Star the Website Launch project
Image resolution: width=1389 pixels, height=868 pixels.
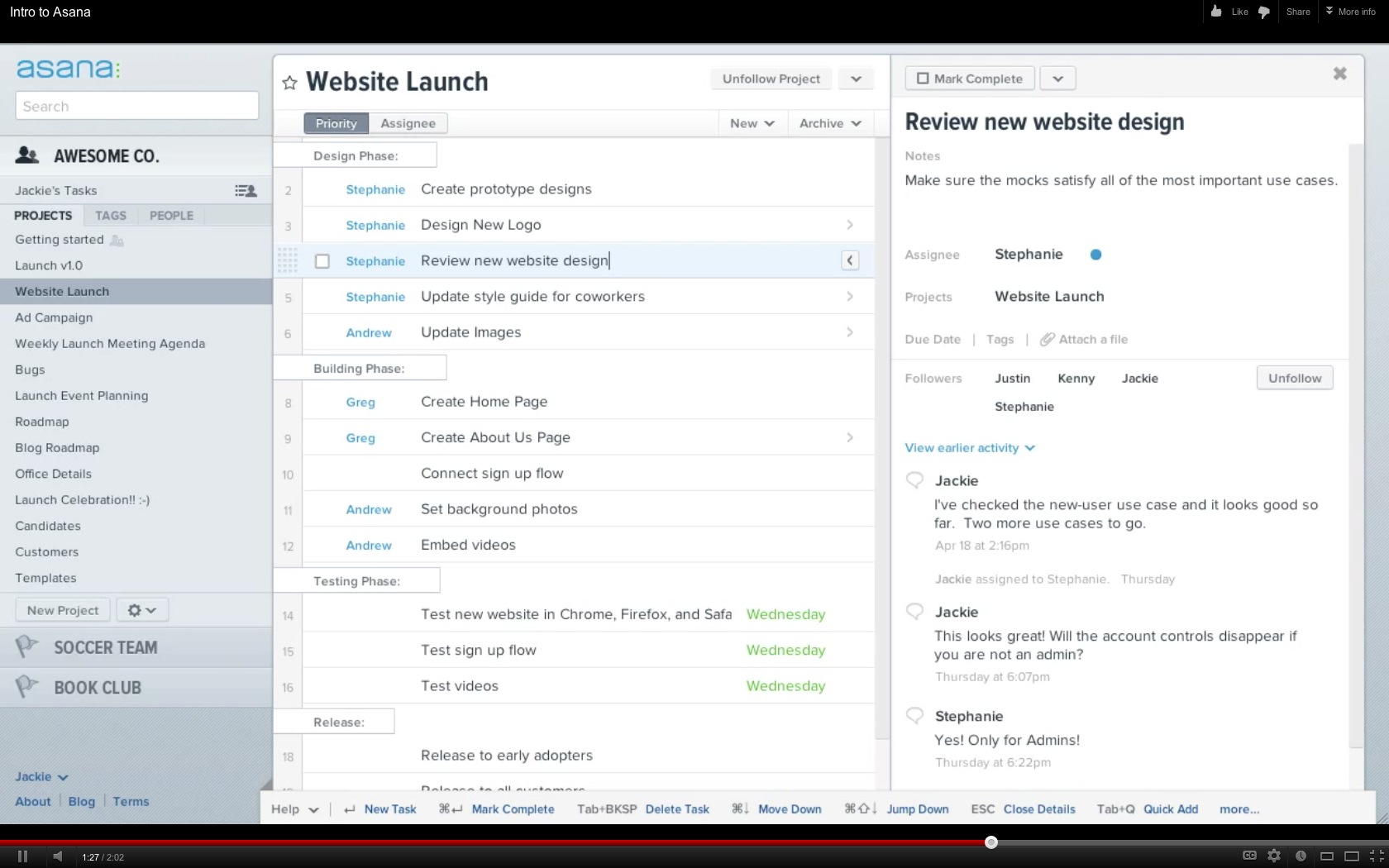coord(289,83)
